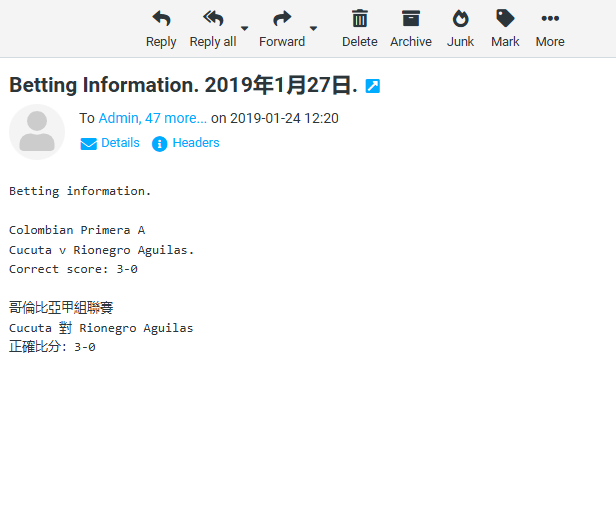Screen dimensions: 616x506
Task: Open the message in a new window
Action: (x=373, y=87)
